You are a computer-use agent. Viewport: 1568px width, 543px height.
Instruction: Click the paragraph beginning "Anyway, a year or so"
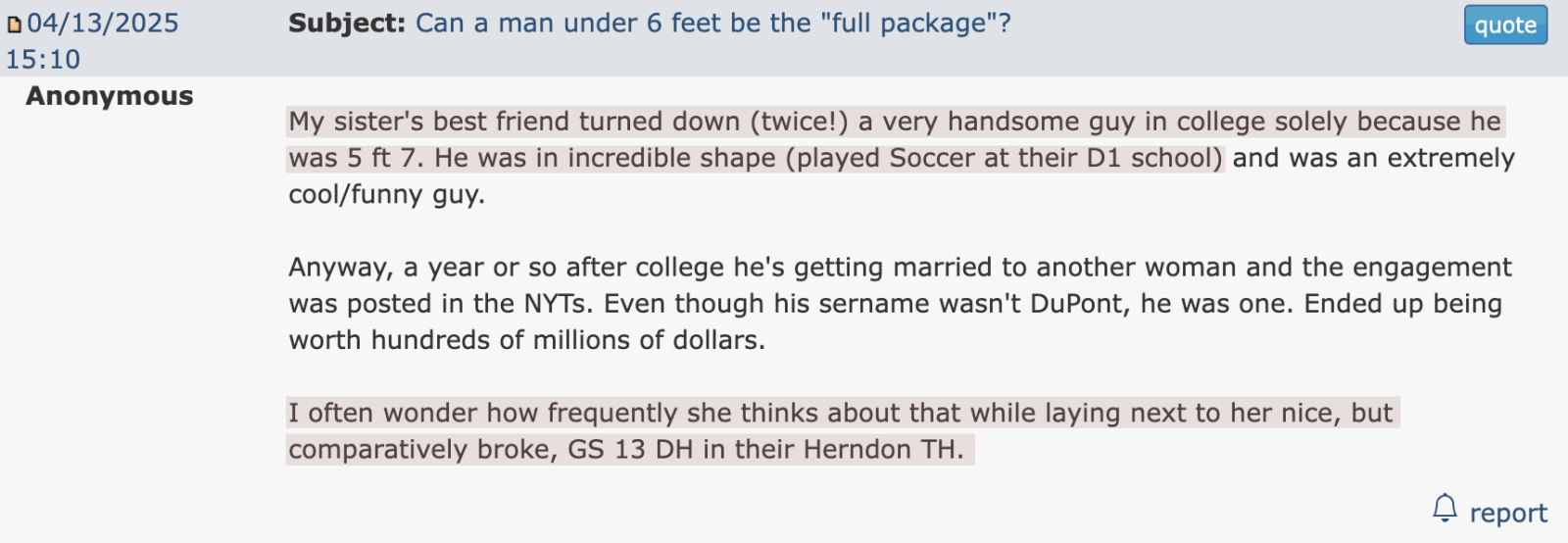[x=900, y=304]
